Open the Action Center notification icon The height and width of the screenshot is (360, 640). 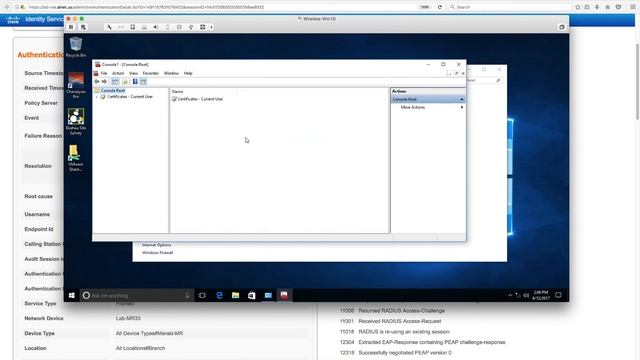pyautogui.click(x=558, y=295)
